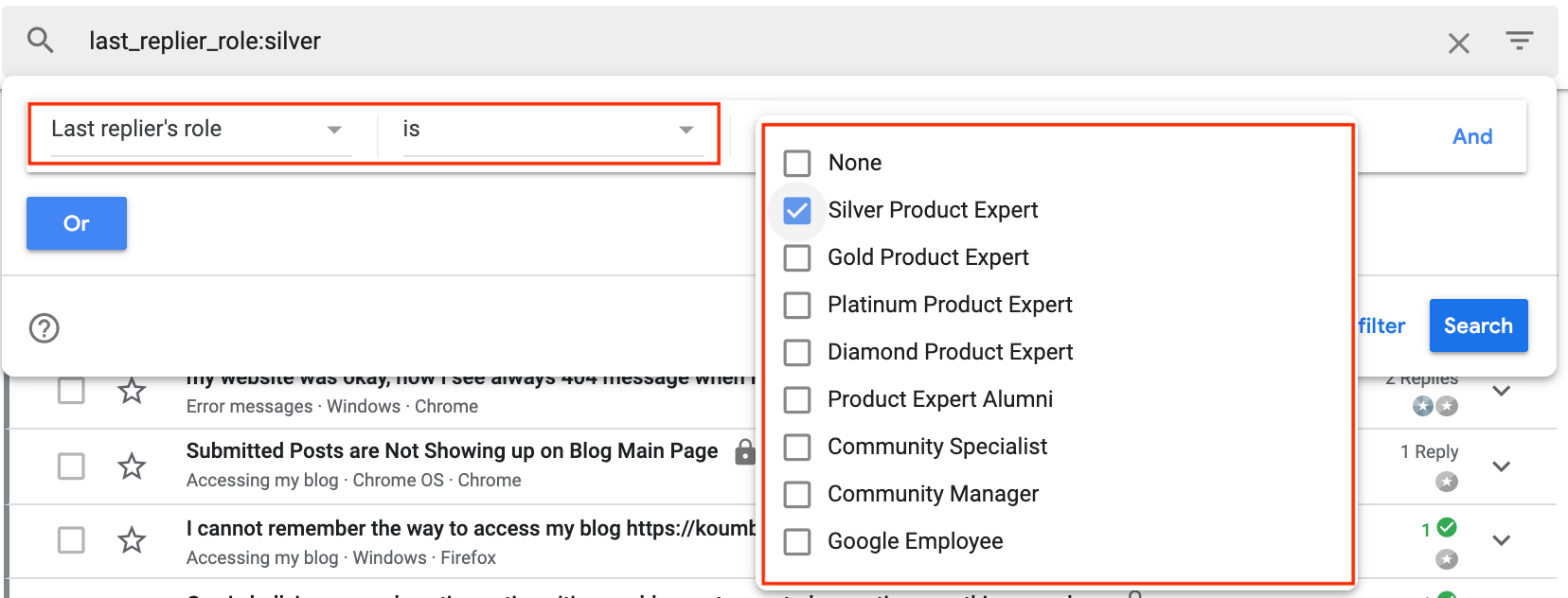Click the search magnifier icon
The image size is (1568, 598).
tap(40, 41)
